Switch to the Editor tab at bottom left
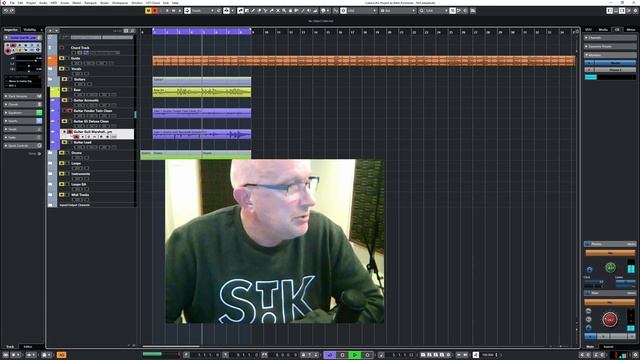This screenshot has height=360, width=640. 28,347
